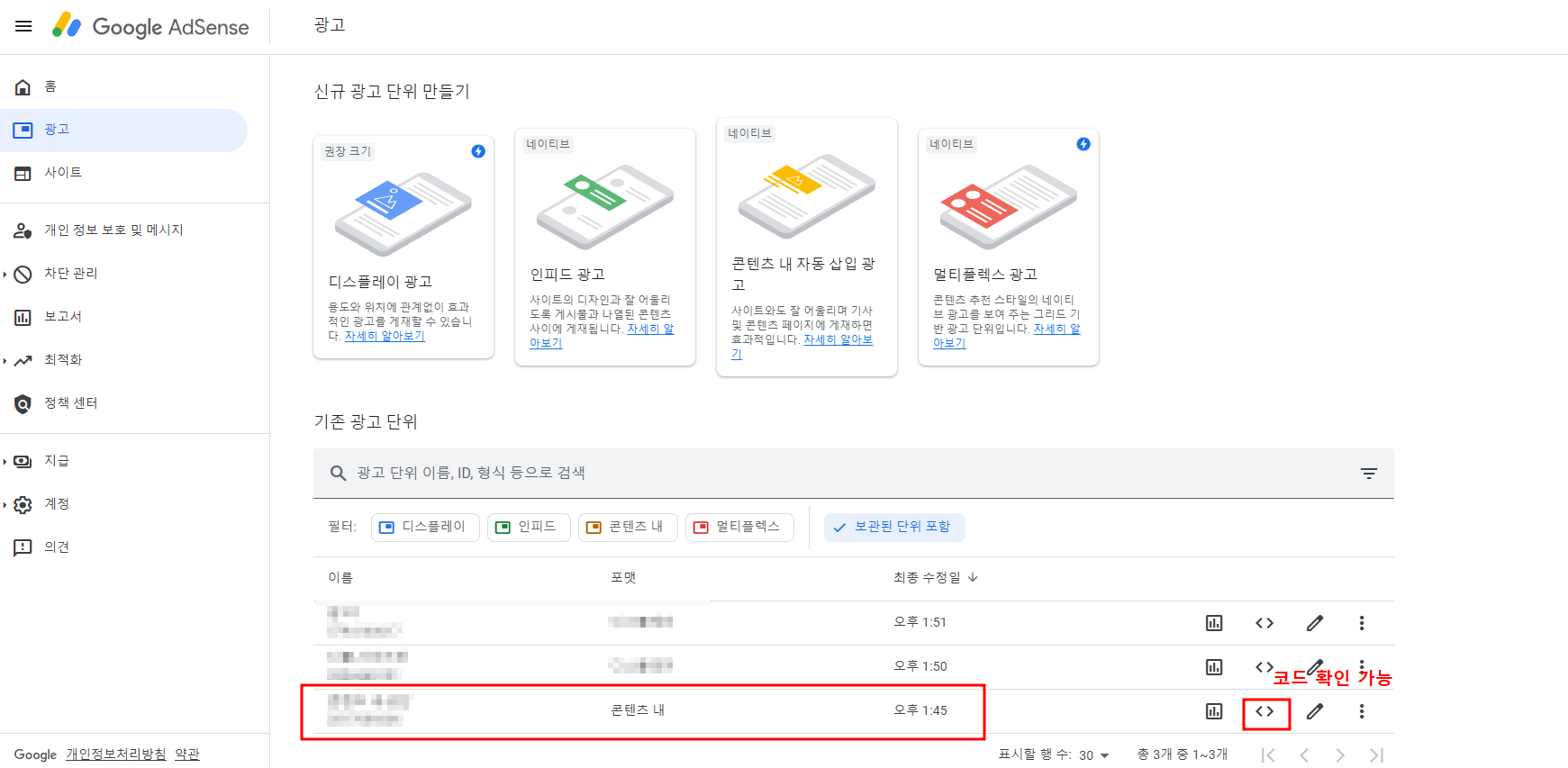Get code for the 오후 1:50 ad unit

[x=1264, y=667]
